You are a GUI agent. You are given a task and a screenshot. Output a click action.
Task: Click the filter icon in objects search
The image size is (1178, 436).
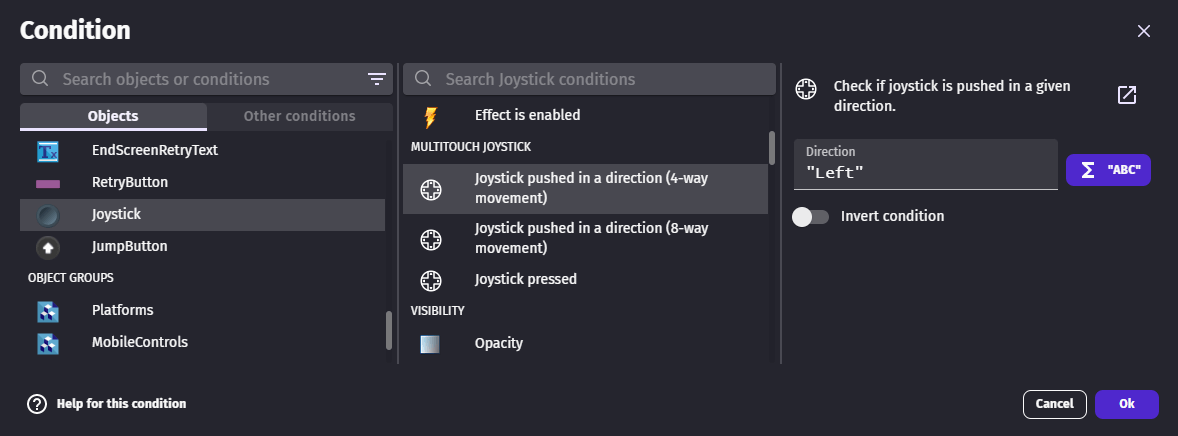(377, 79)
